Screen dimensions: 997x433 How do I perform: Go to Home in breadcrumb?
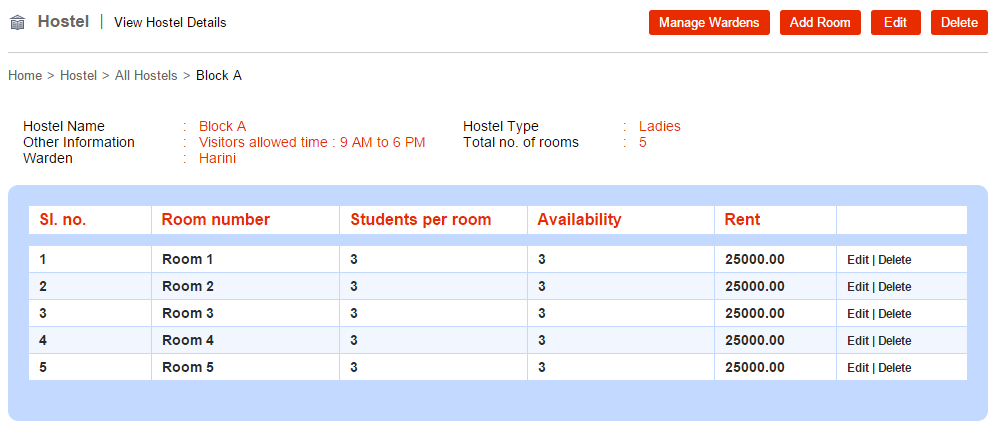point(25,76)
